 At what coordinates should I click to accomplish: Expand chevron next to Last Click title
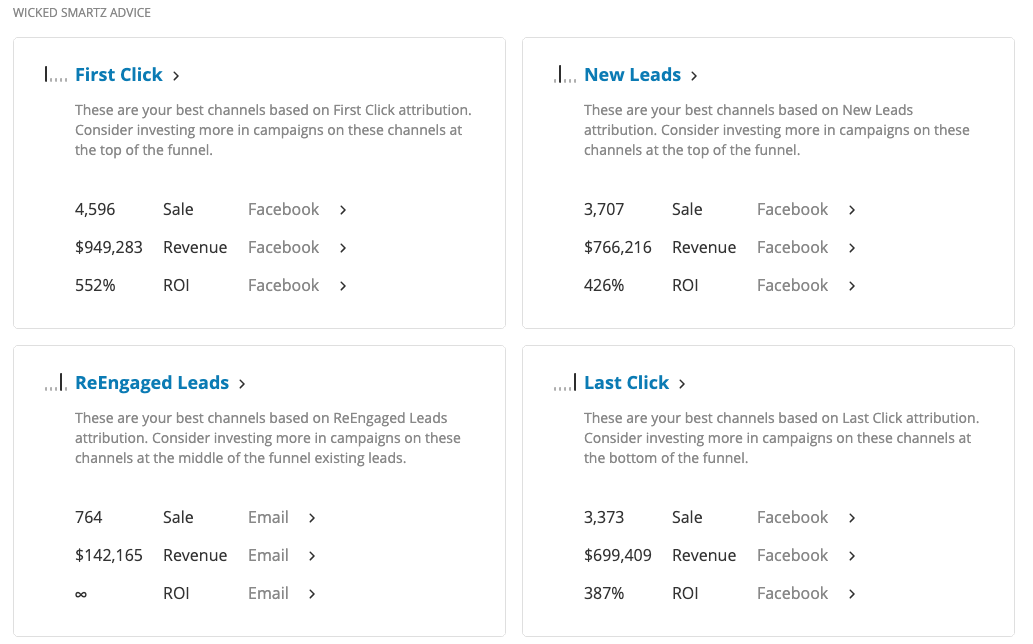coord(682,384)
